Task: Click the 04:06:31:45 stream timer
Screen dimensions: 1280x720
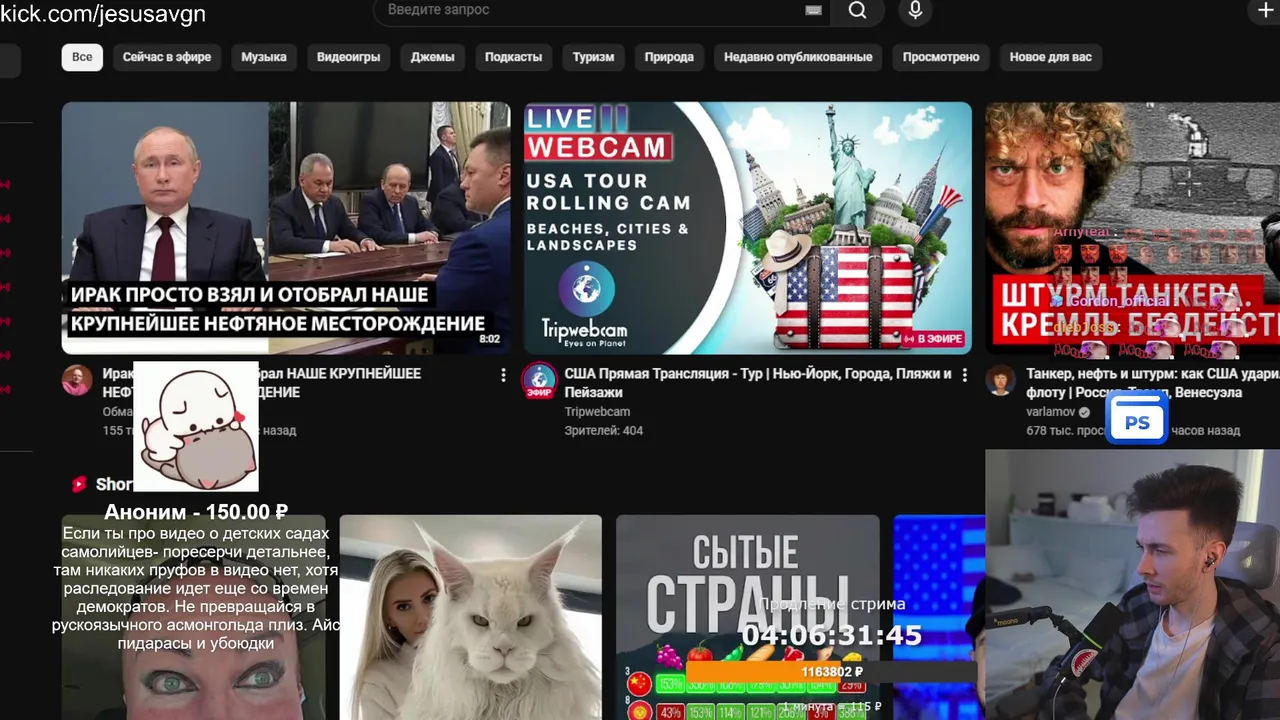Action: 831,636
